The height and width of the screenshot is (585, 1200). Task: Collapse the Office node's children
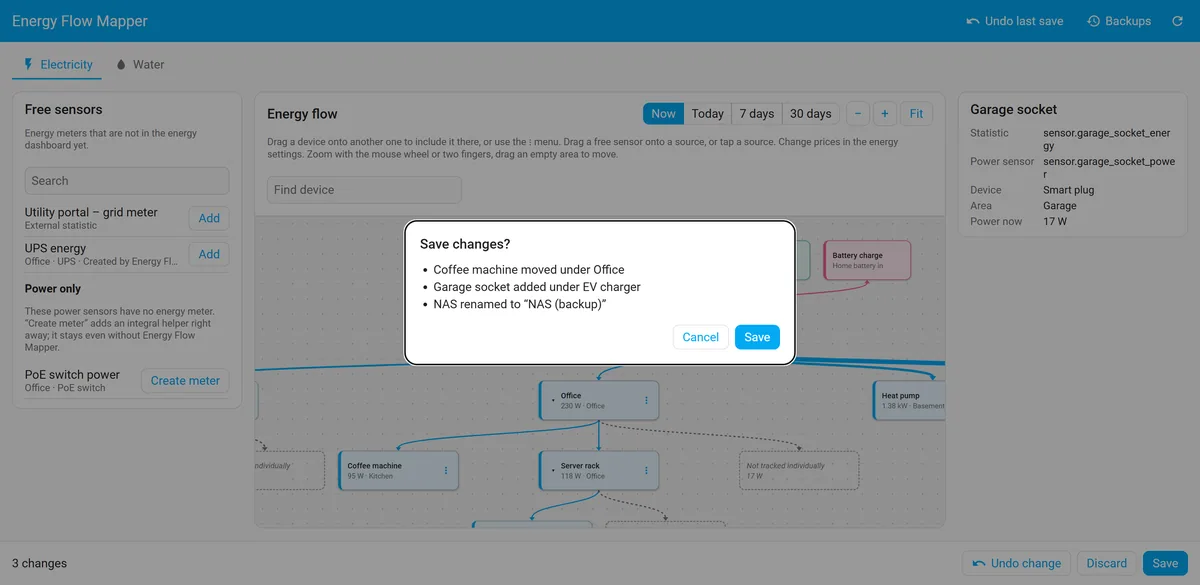click(553, 400)
